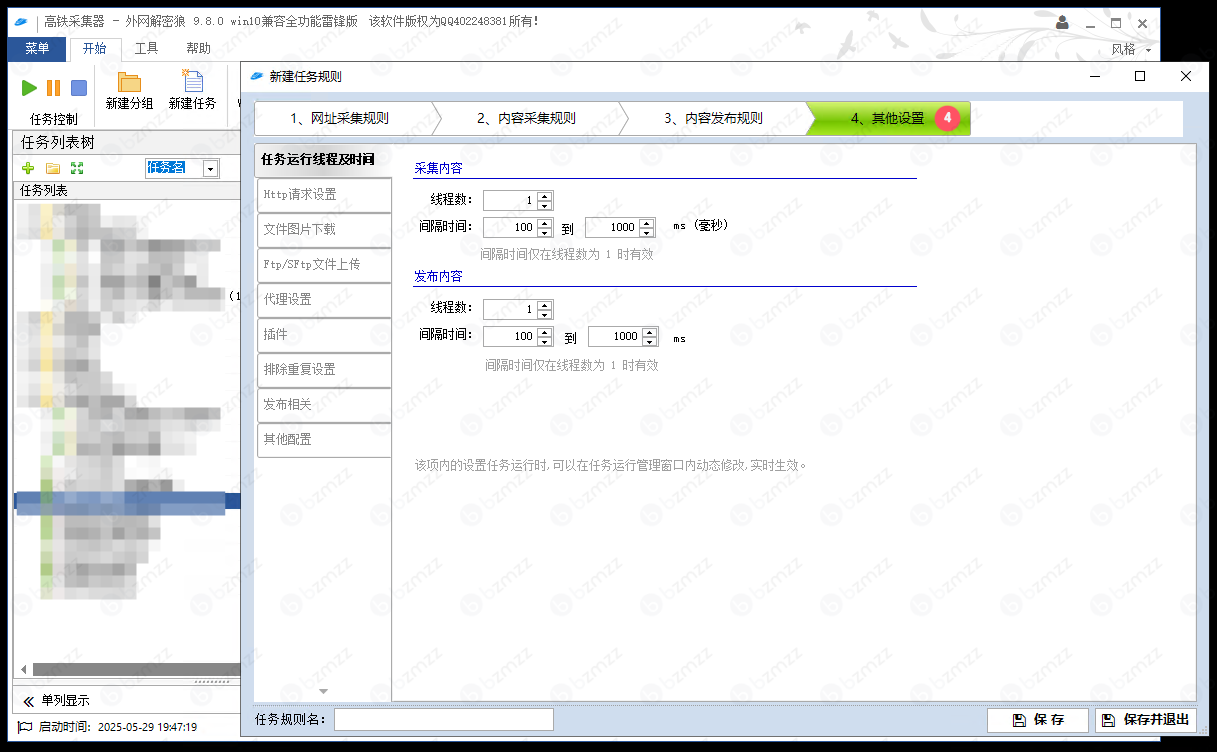
Task: Open the 插件 side tab
Action: tap(323, 334)
